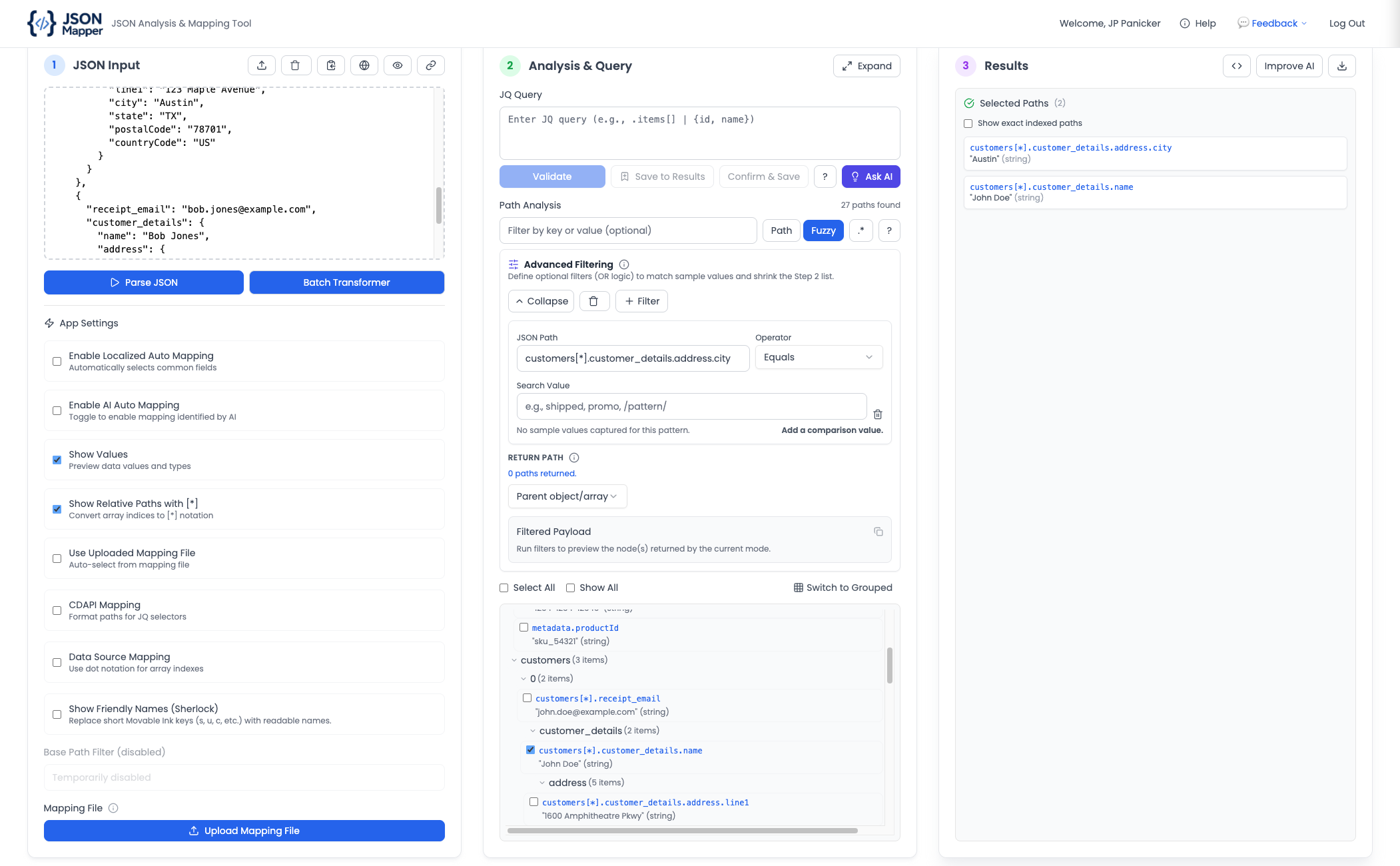Click the info icon next to Advanced Filtering
The height and width of the screenshot is (866, 1400).
[624, 264]
